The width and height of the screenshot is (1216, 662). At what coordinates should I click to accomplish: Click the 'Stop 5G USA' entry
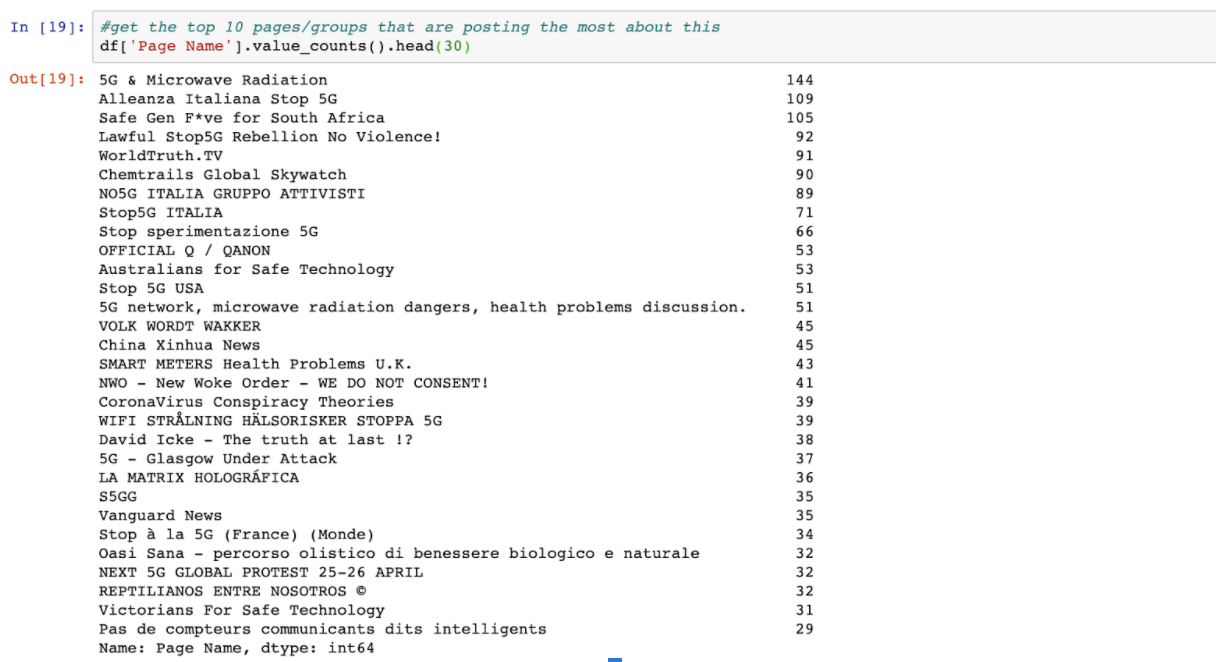coord(151,288)
